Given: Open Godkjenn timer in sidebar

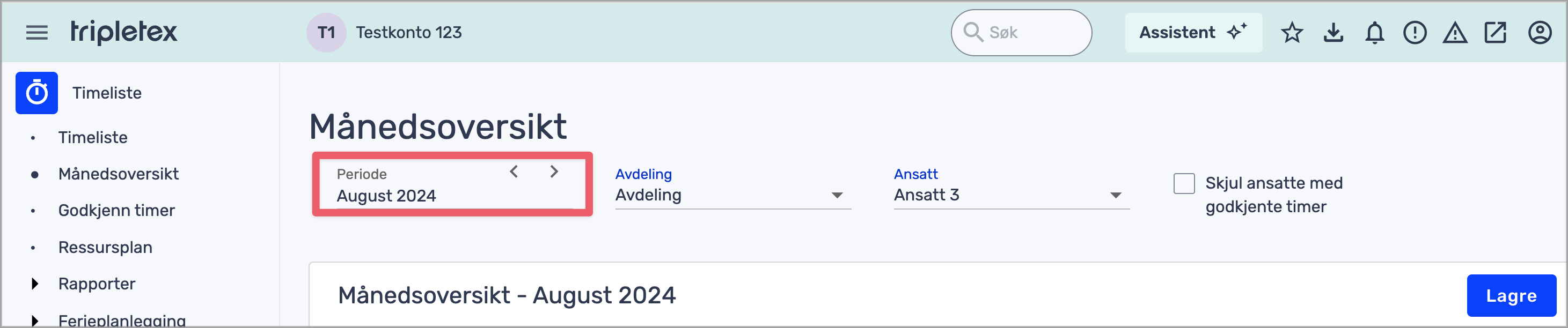Looking at the screenshot, I should 116,211.
